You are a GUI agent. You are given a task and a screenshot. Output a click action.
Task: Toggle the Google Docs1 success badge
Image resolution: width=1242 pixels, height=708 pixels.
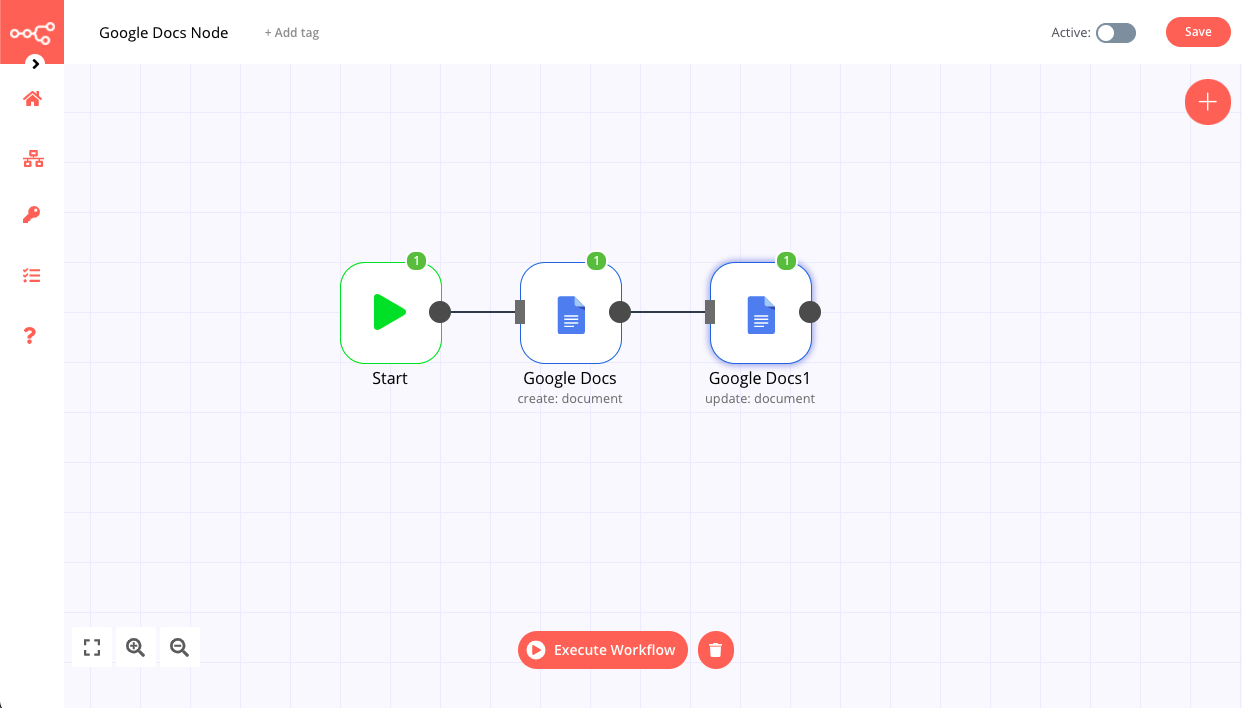pos(786,260)
